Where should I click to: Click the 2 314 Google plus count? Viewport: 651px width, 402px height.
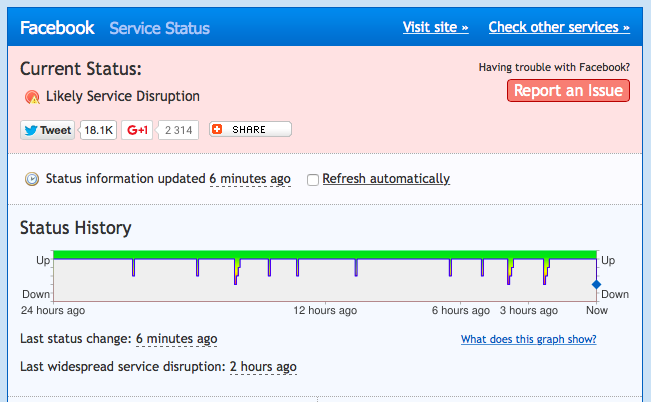point(179,130)
